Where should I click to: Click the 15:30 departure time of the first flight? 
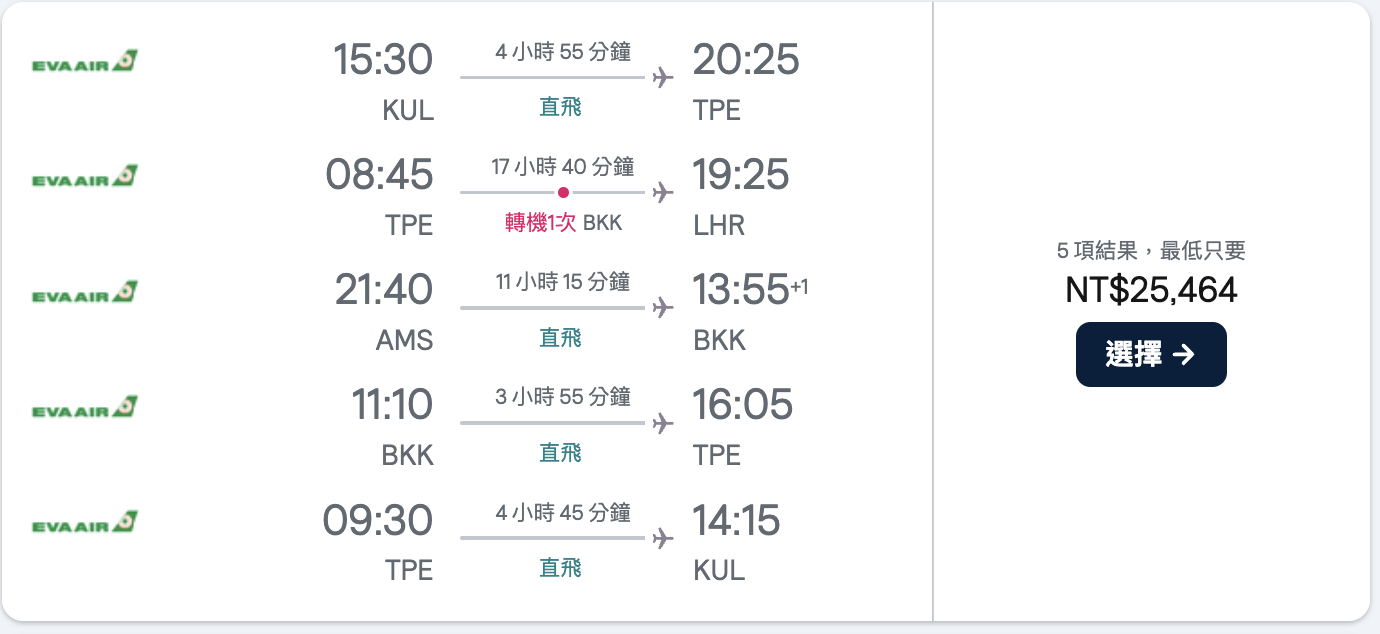click(x=382, y=60)
